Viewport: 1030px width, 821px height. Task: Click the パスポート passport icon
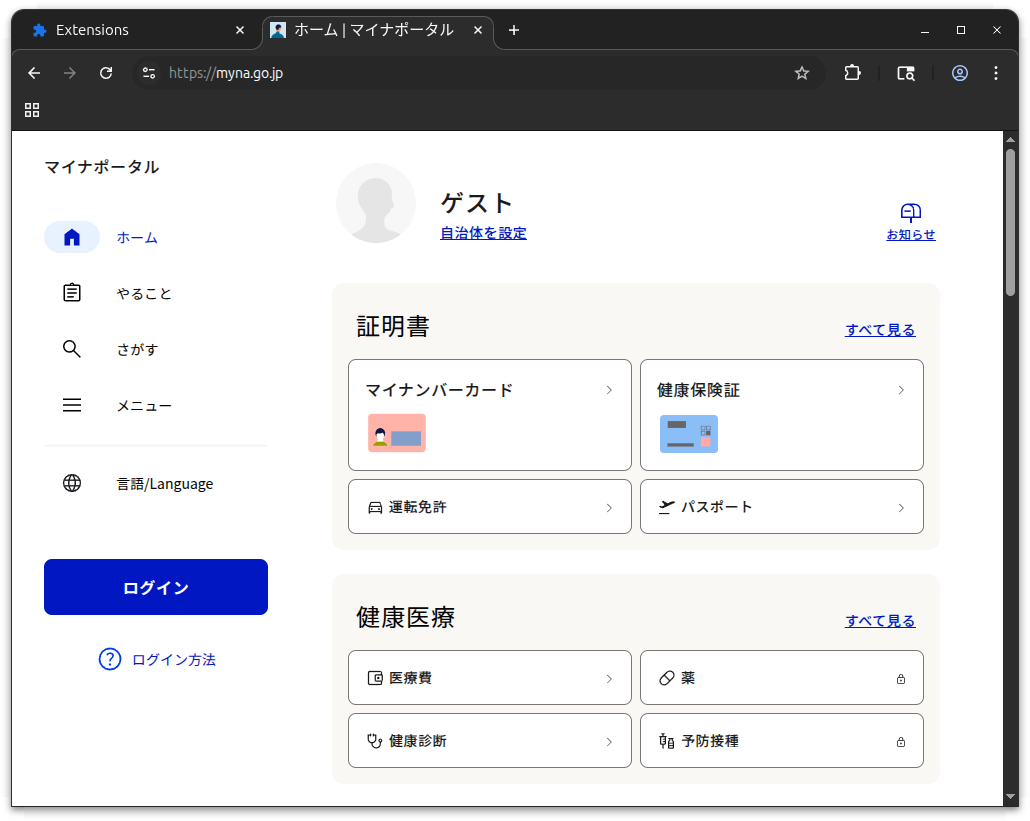point(667,506)
